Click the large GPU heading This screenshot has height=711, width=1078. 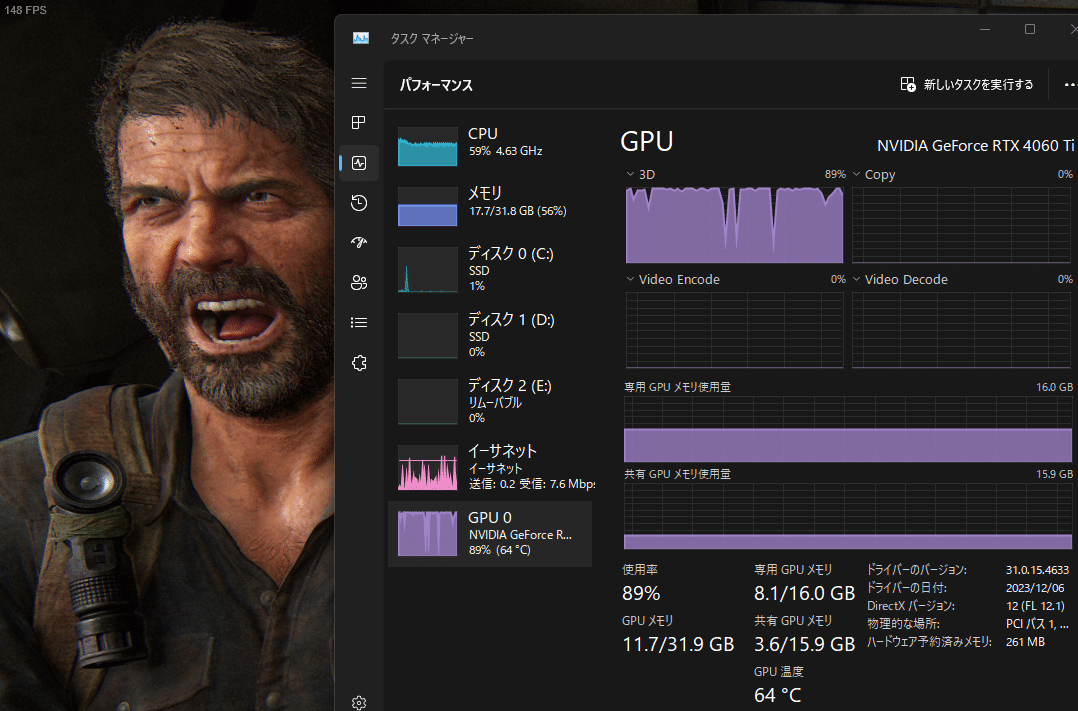coord(646,142)
